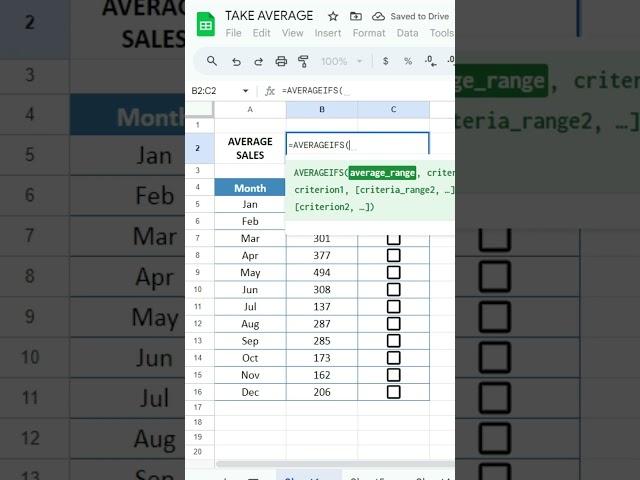Click the sales value 137

322,307
